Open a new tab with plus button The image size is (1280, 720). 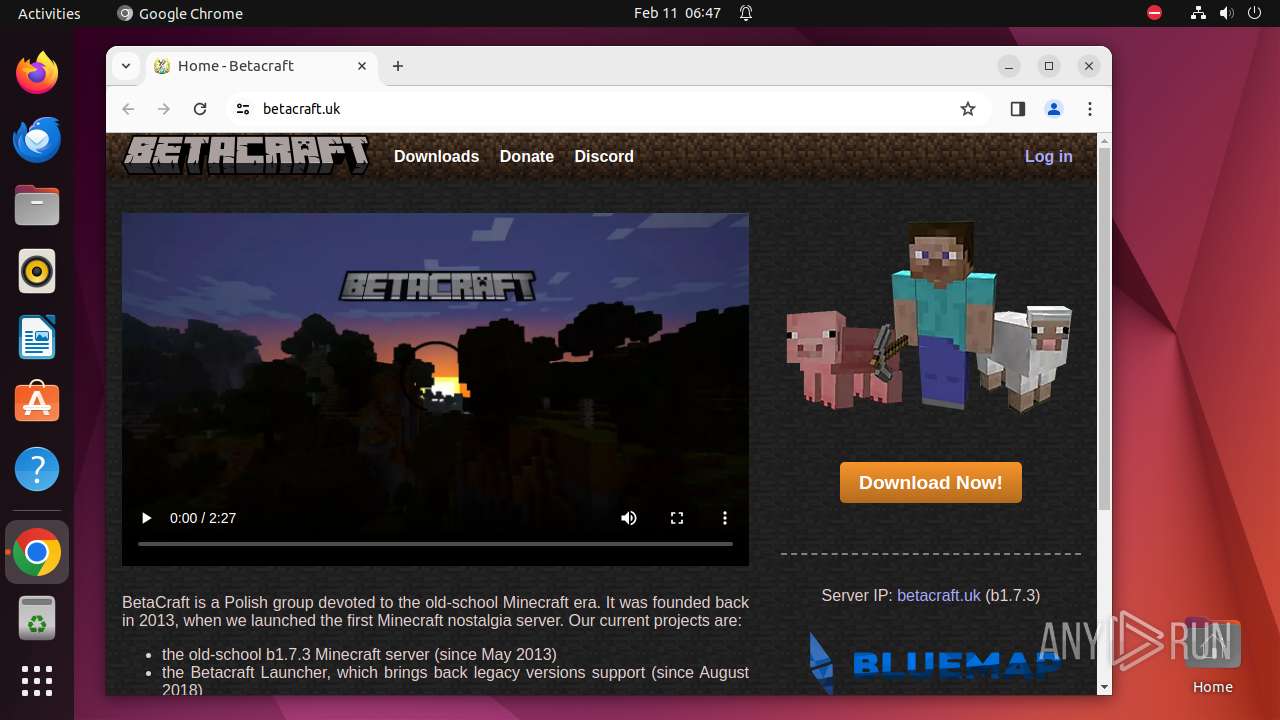coord(398,66)
